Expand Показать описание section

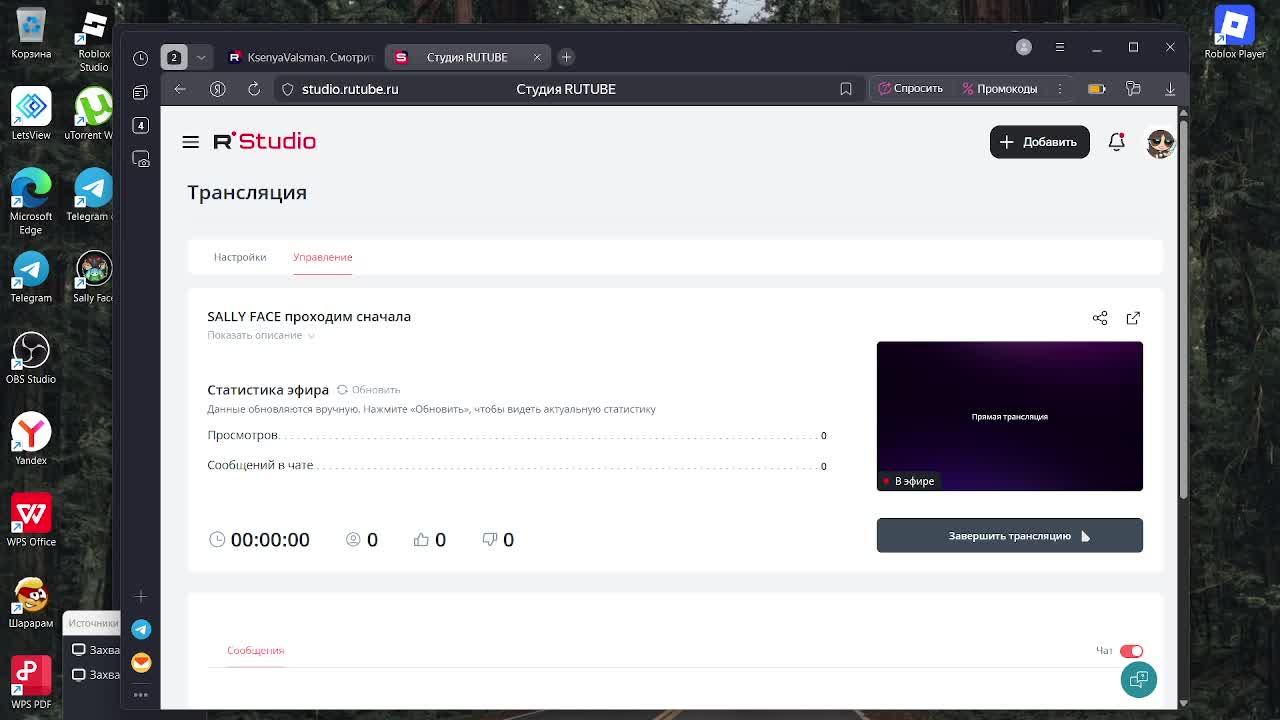[x=261, y=335]
